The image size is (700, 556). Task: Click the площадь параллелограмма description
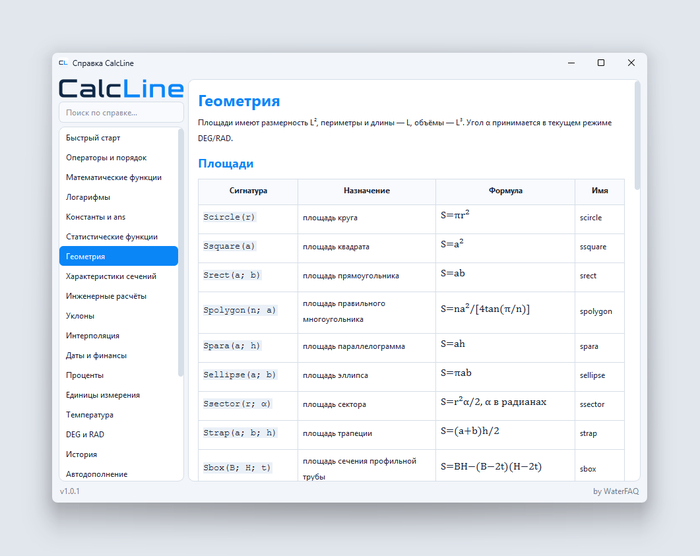click(354, 347)
